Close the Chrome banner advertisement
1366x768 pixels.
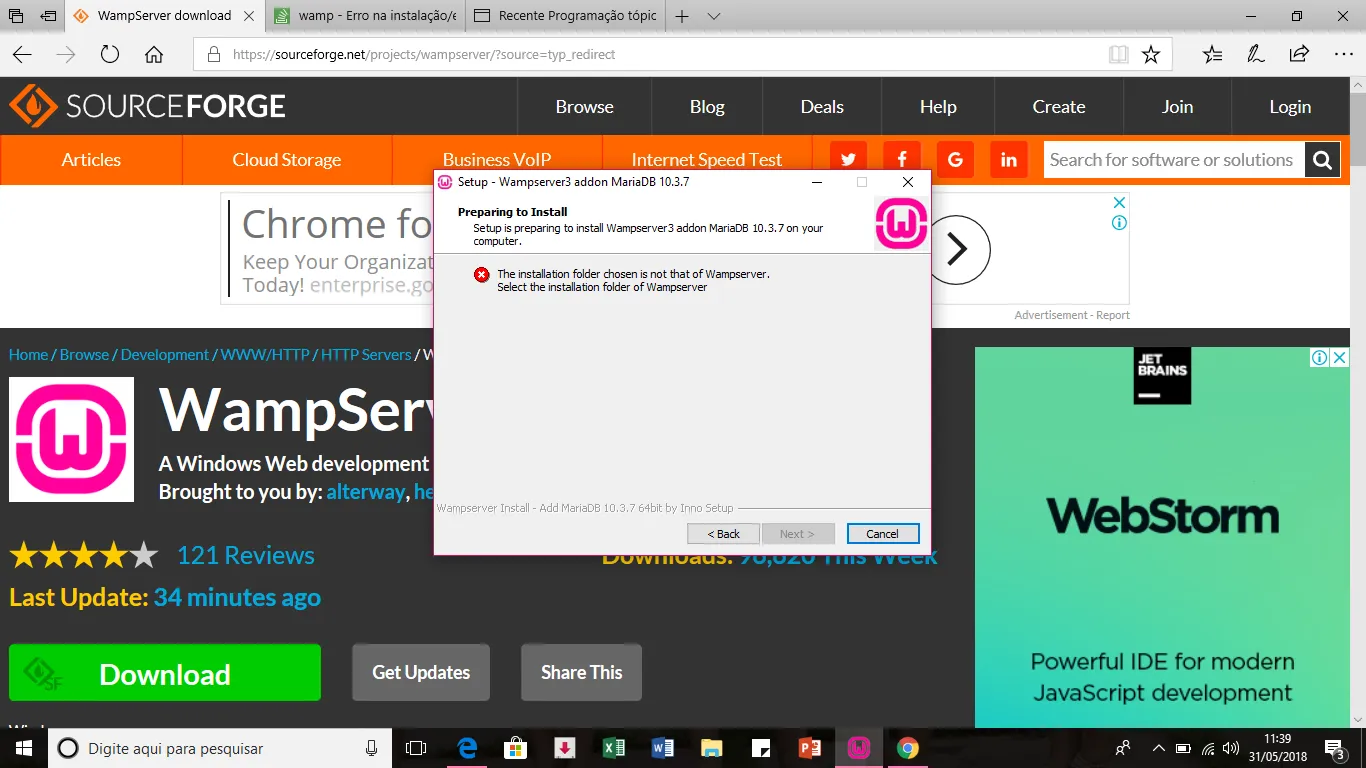point(1120,203)
